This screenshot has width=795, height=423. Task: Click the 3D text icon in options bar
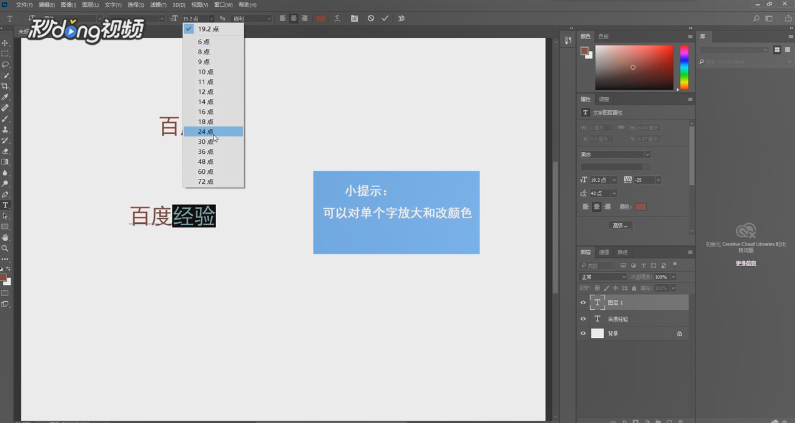[x=401, y=18]
